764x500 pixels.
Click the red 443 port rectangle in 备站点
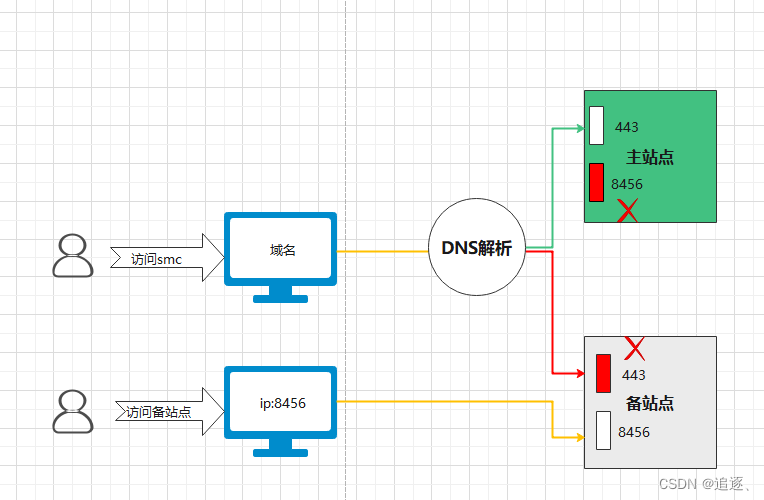point(603,373)
